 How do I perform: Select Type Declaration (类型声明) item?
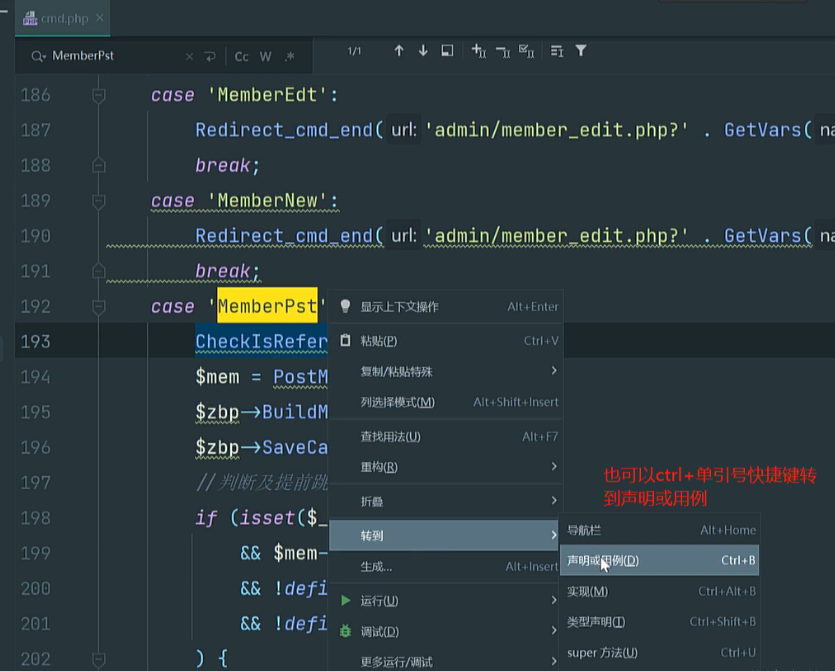pyautogui.click(x=660, y=621)
